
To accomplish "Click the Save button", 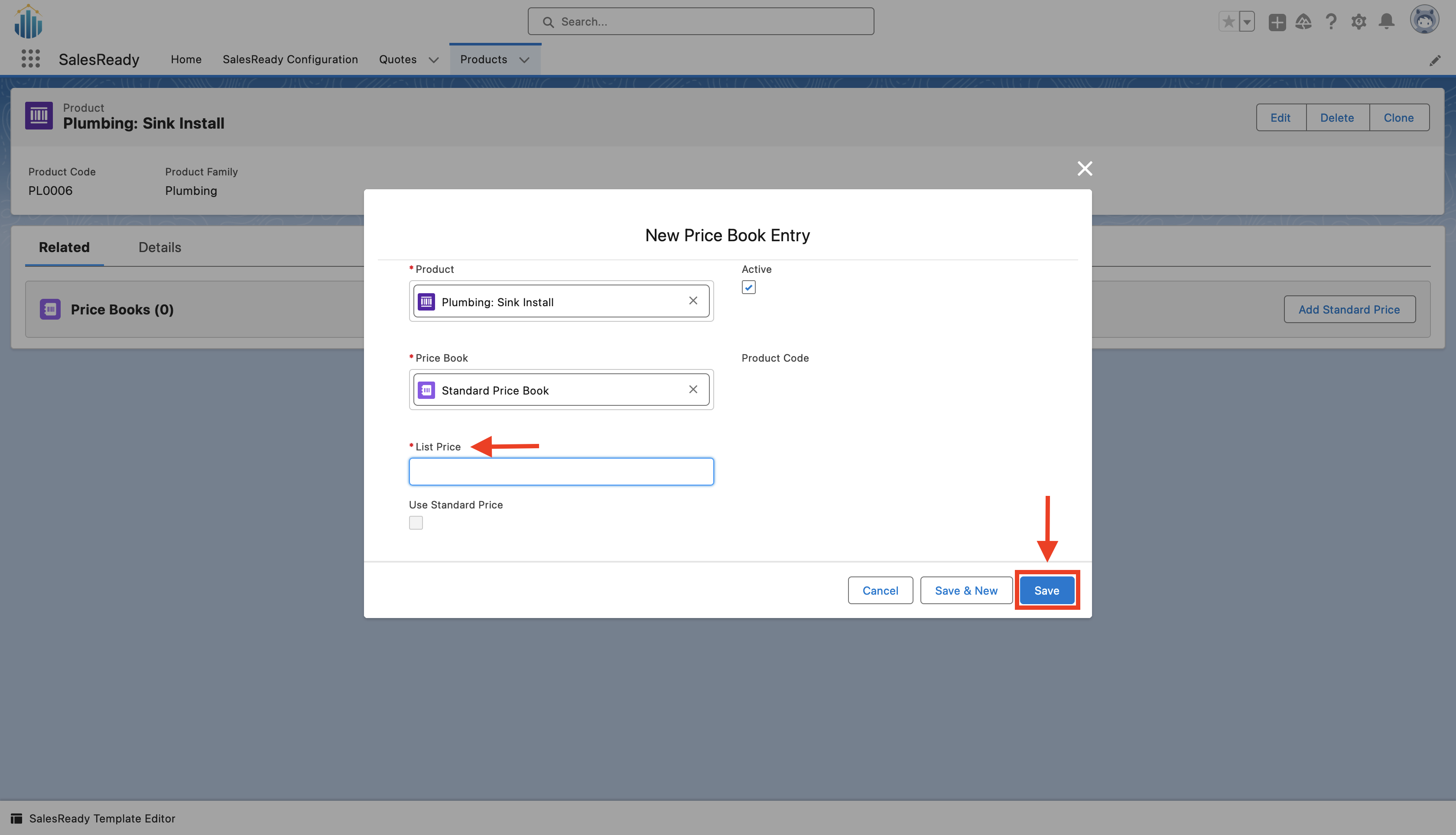I will click(1046, 590).
